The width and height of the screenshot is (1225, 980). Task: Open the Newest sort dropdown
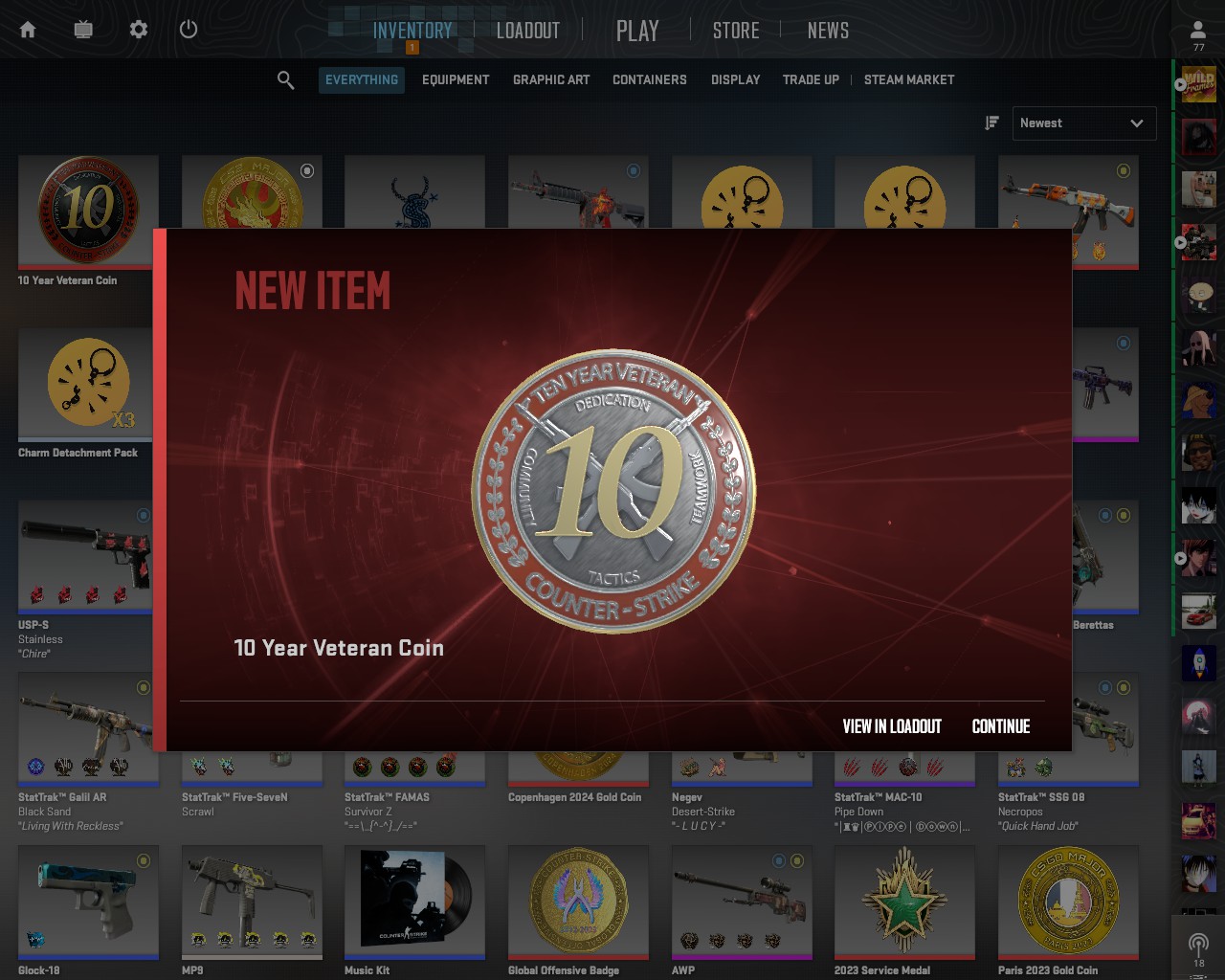[x=1083, y=123]
